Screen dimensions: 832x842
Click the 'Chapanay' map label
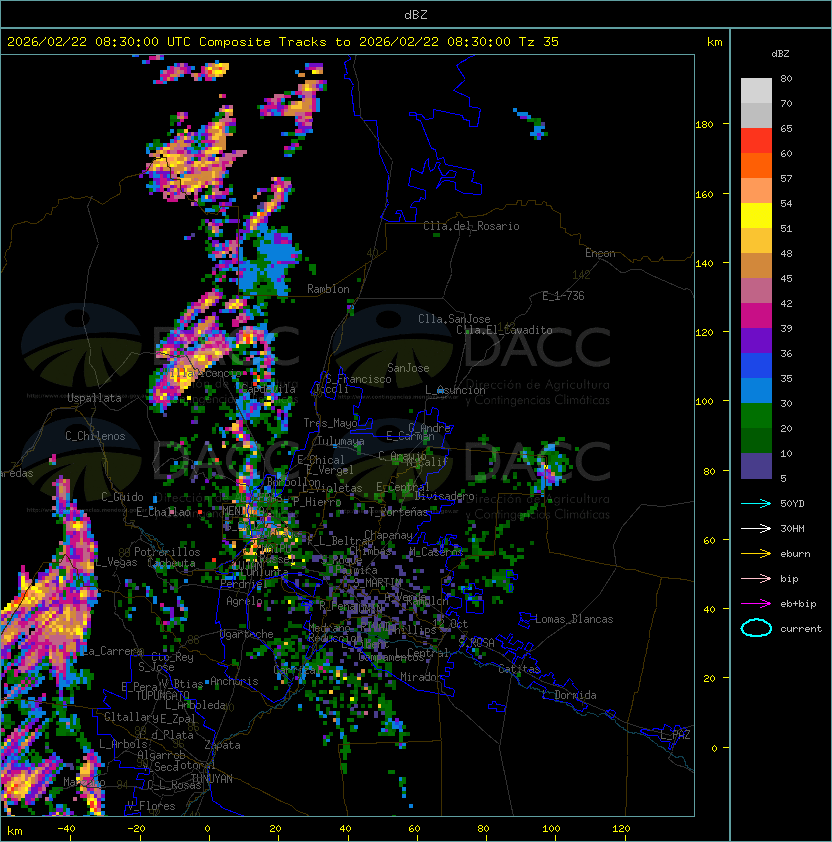tap(388, 535)
